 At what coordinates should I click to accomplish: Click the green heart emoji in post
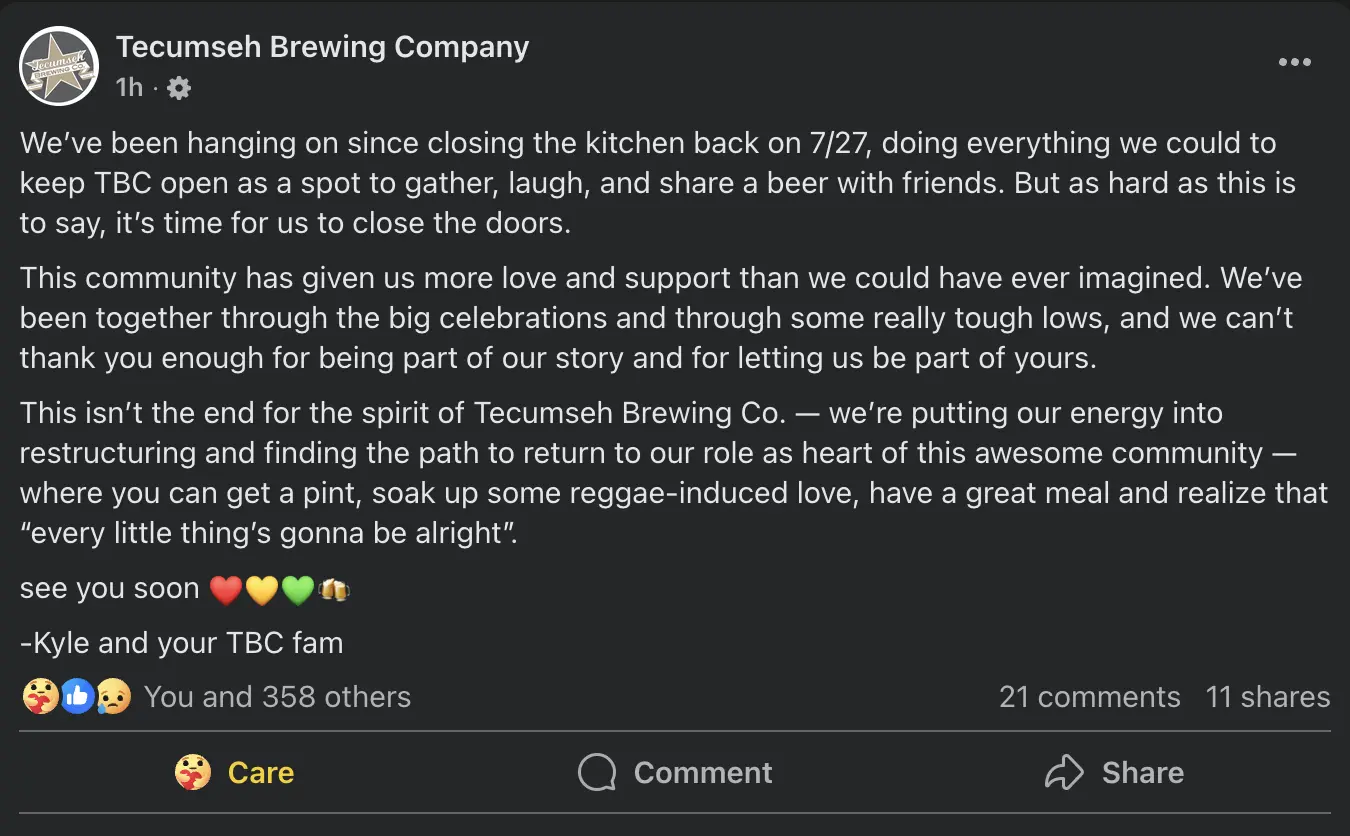298,590
